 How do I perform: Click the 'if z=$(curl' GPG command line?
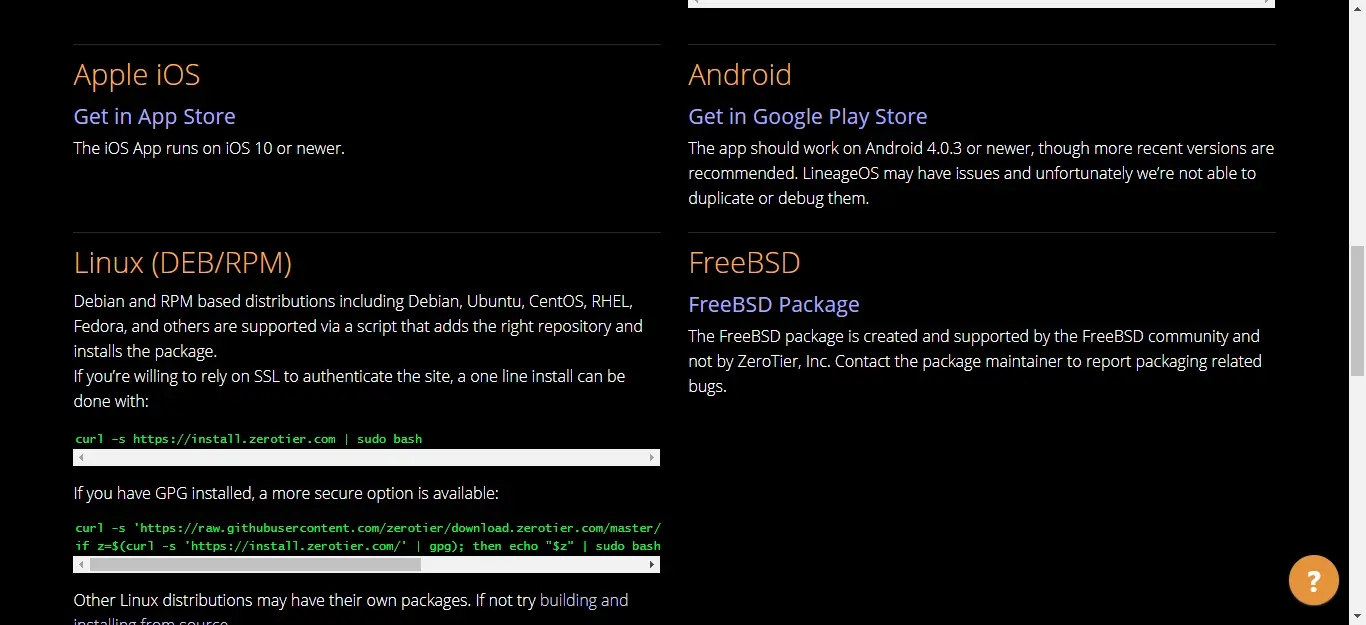coord(367,546)
